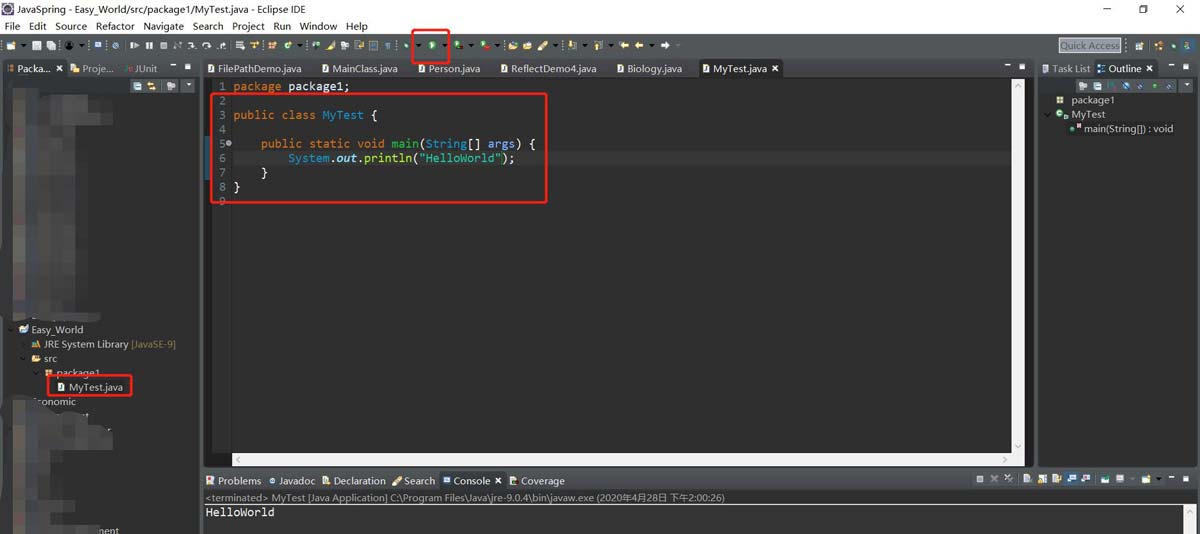Click the Open Perspective icon
The height and width of the screenshot is (534, 1200).
[x=1139, y=45]
